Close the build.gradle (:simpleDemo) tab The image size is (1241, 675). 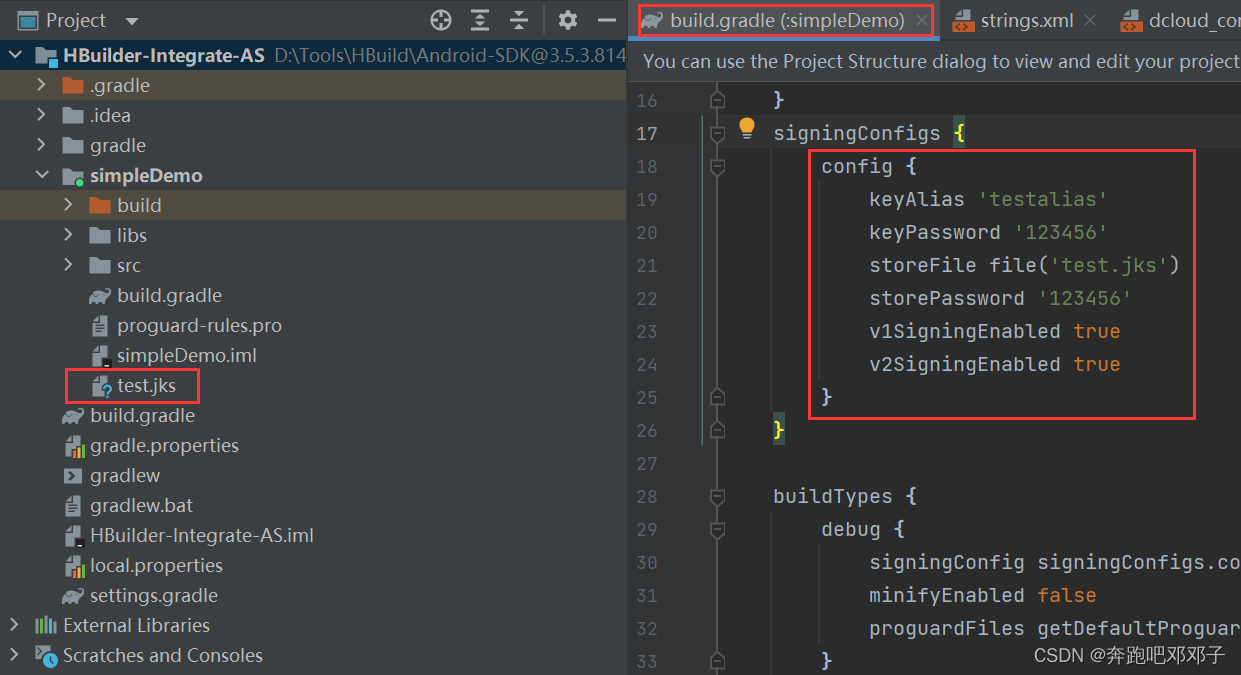click(921, 20)
